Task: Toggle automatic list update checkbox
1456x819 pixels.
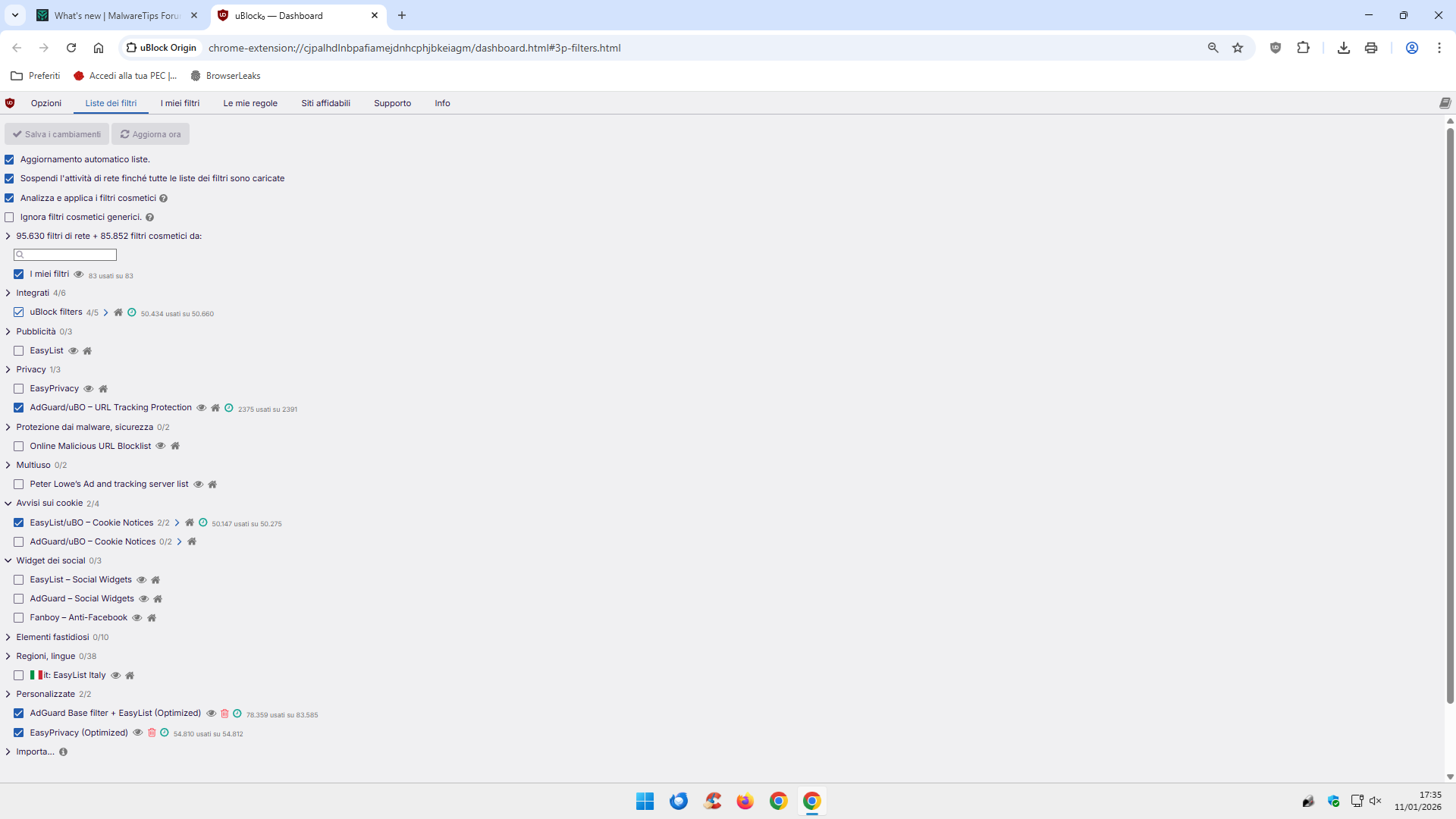Action: tap(10, 160)
